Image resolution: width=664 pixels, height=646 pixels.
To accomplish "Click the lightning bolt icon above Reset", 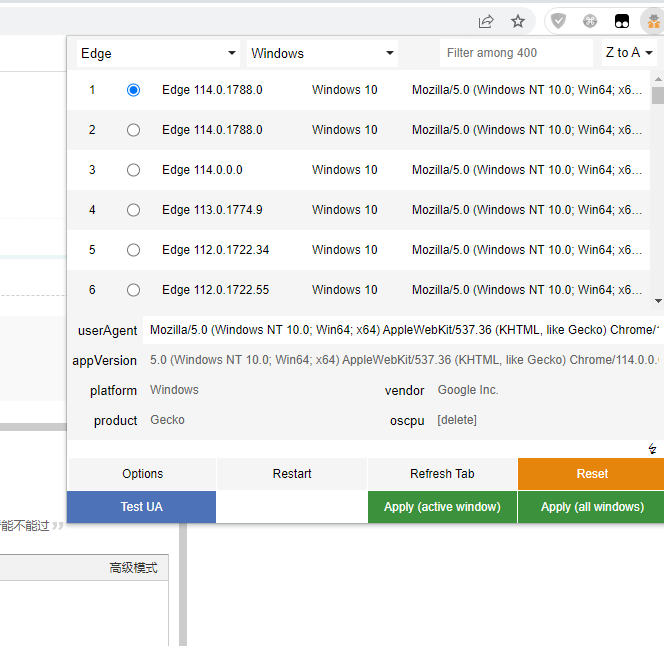I will tap(653, 449).
